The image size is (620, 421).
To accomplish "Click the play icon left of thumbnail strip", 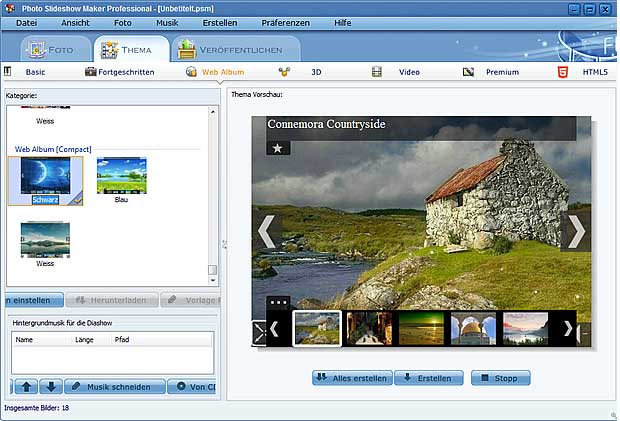I will point(259,333).
